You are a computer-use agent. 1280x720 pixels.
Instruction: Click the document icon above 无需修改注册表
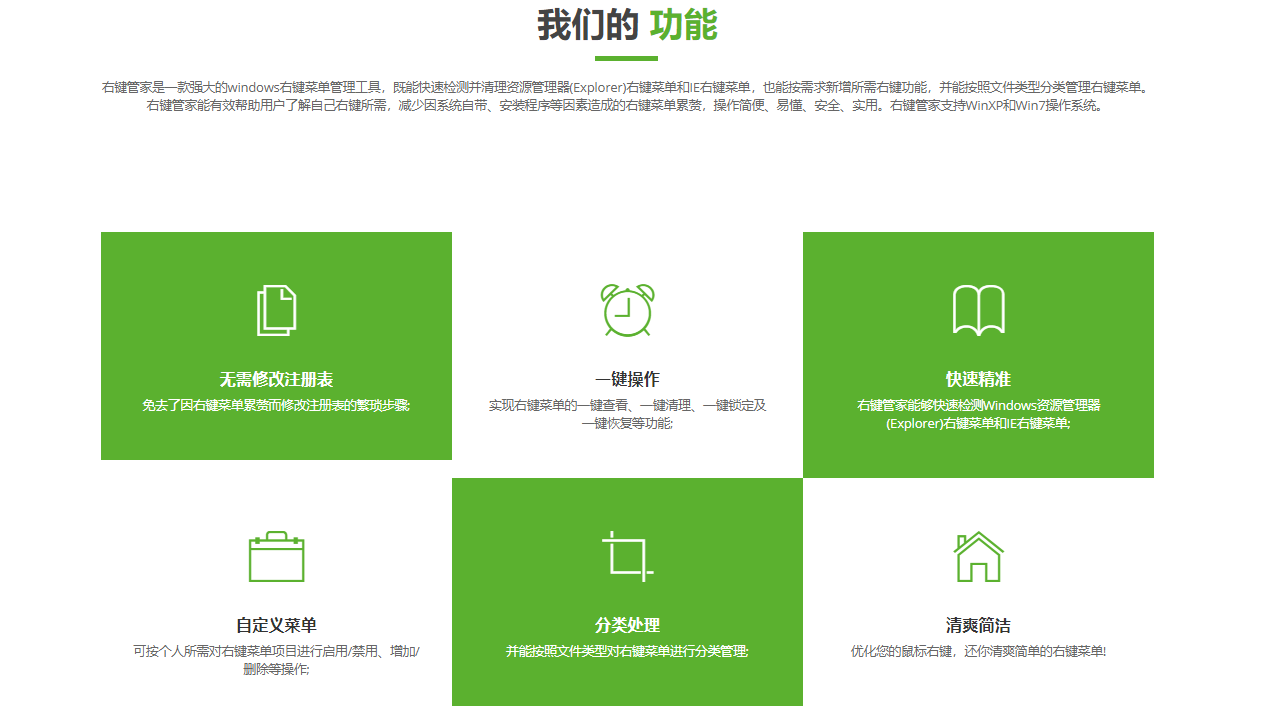276,310
